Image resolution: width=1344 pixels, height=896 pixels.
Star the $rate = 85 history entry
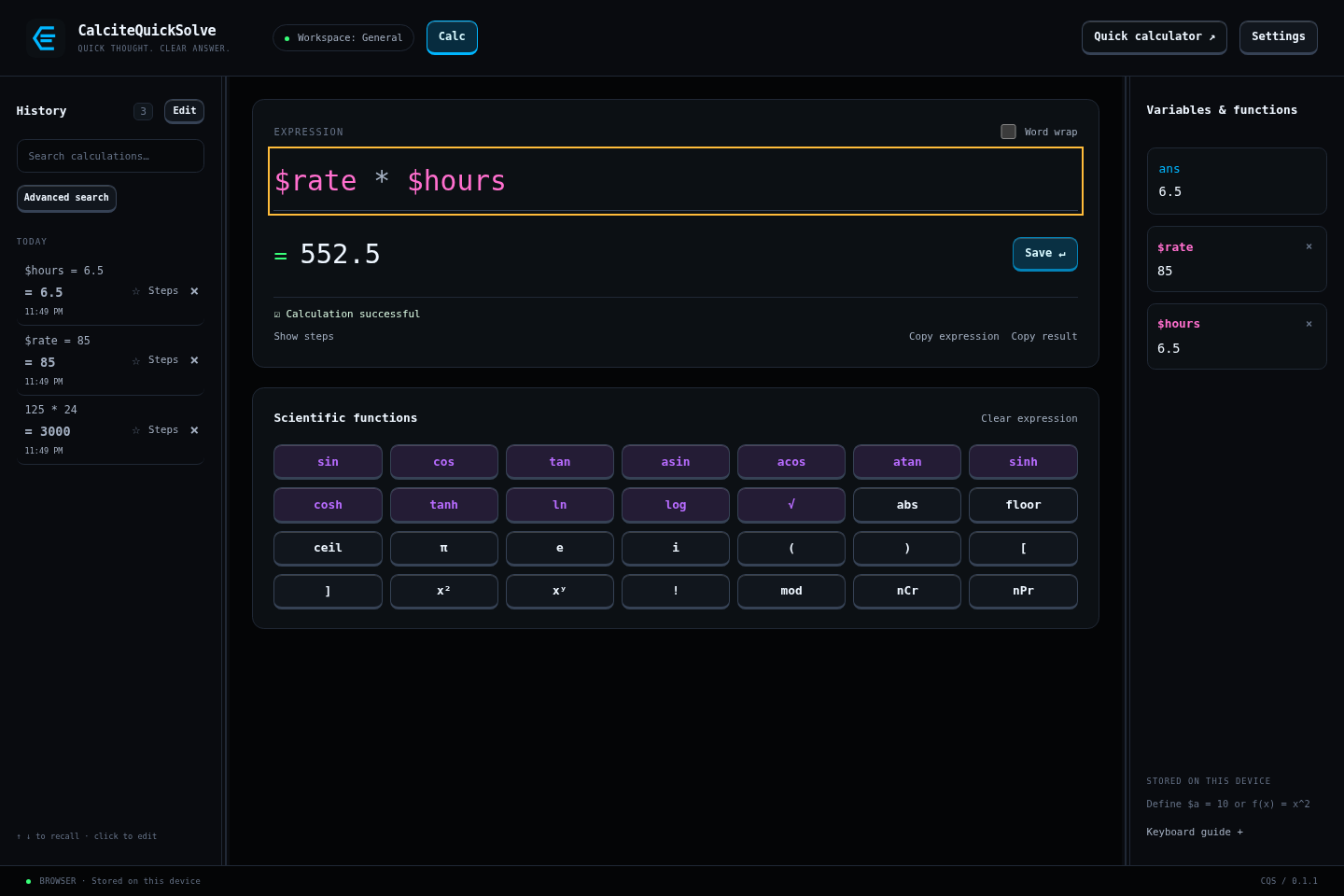point(136,360)
